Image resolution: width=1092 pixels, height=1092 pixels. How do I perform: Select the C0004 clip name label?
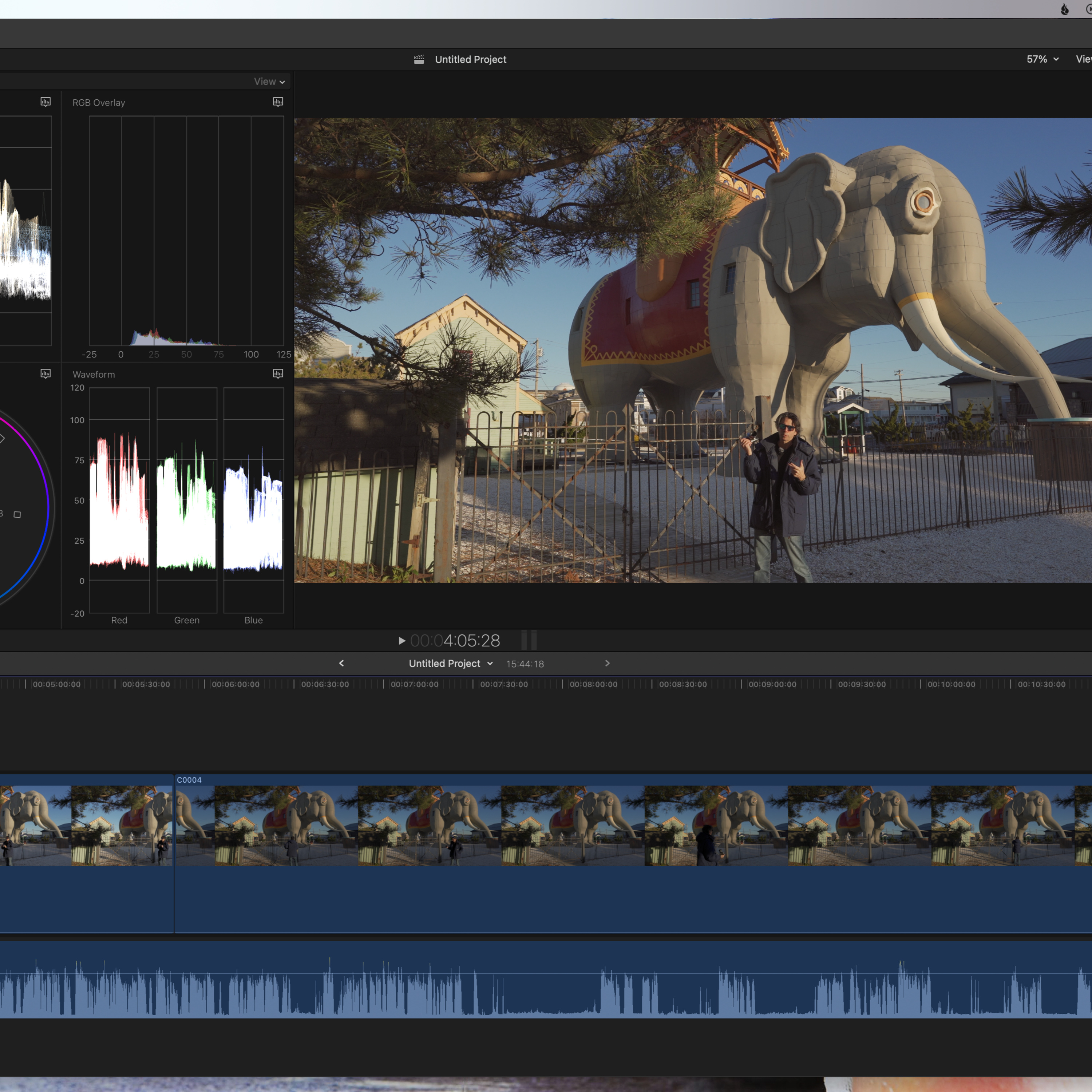pyautogui.click(x=189, y=780)
